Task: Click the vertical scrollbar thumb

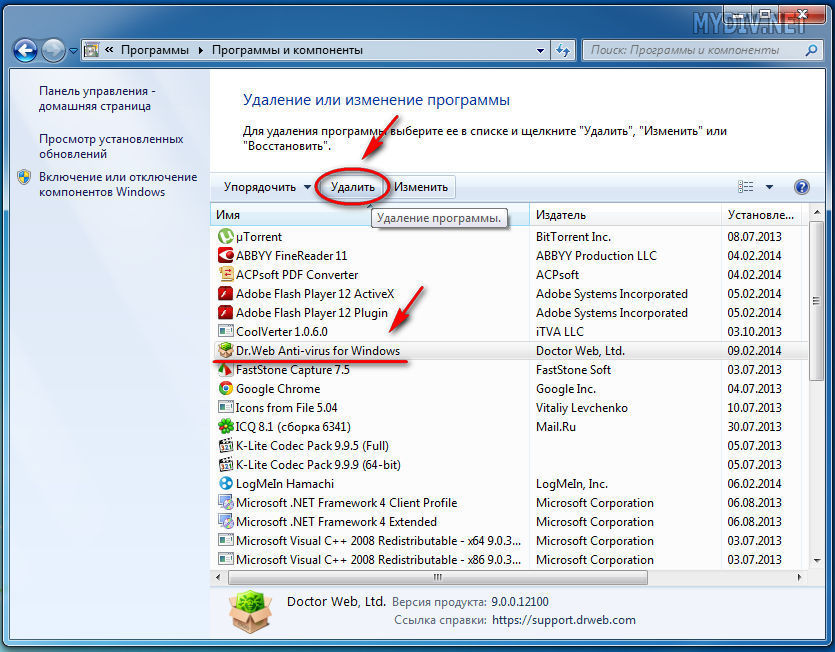Action: point(816,301)
